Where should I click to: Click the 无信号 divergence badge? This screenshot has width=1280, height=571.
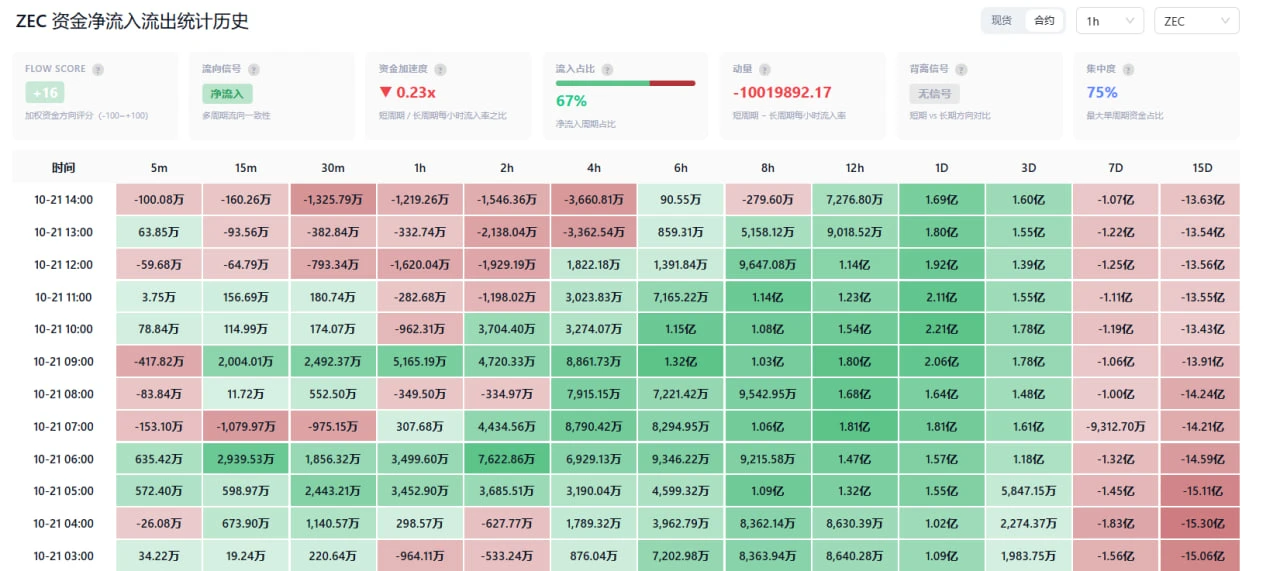[x=934, y=94]
